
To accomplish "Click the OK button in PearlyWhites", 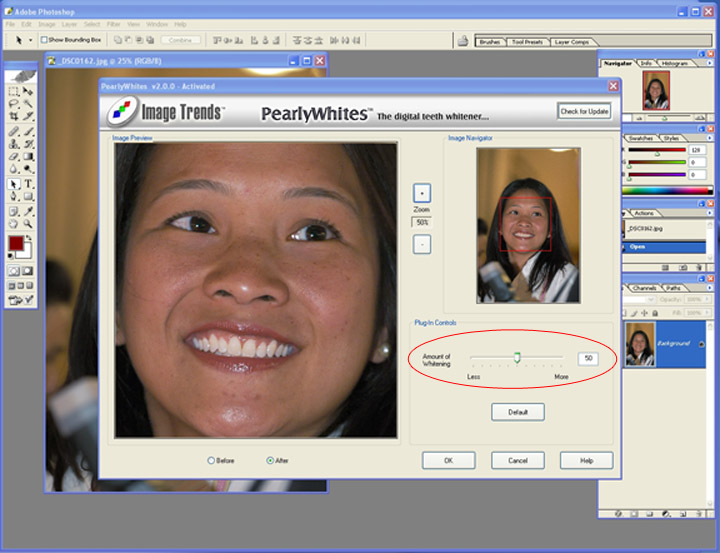I will [x=449, y=460].
